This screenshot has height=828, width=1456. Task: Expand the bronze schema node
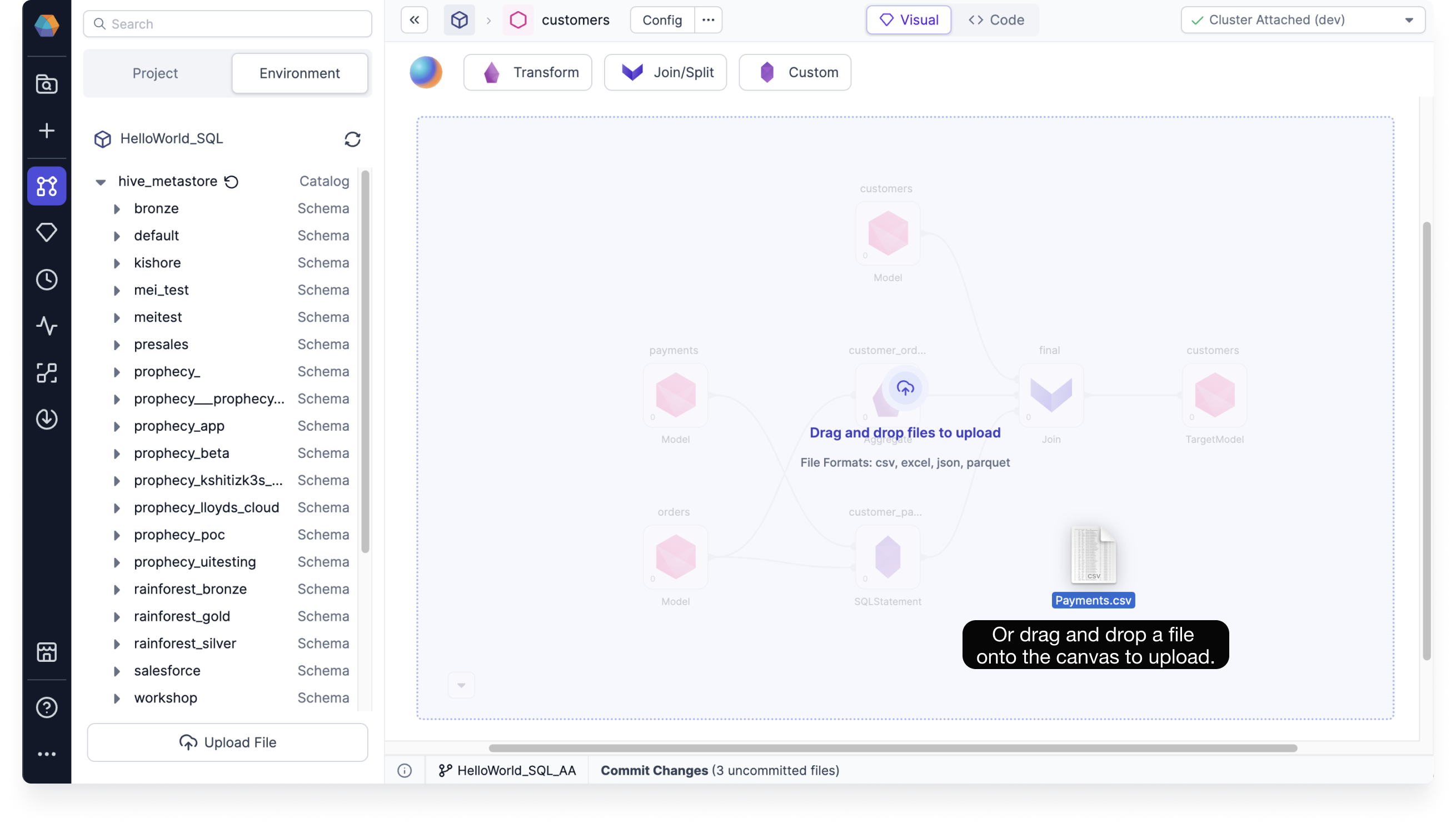click(117, 208)
